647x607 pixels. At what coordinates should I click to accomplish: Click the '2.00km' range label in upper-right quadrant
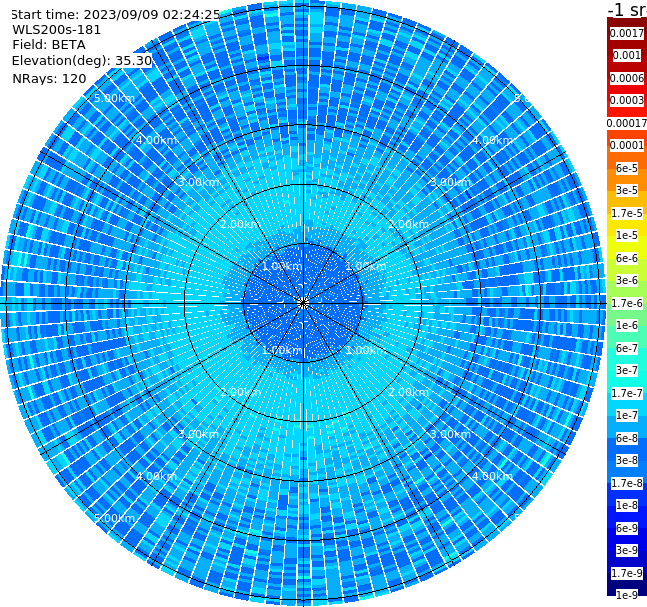tap(408, 224)
